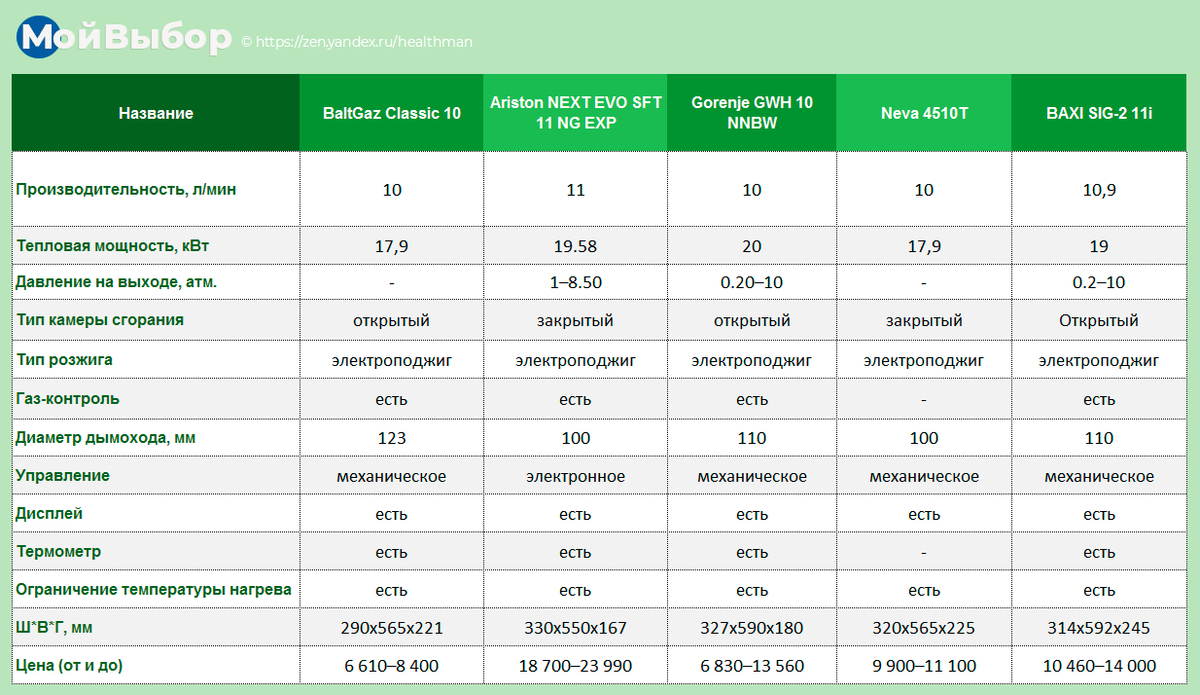Select BAXI chamber type Открытый
Image resolution: width=1200 pixels, height=695 pixels.
(x=1099, y=321)
